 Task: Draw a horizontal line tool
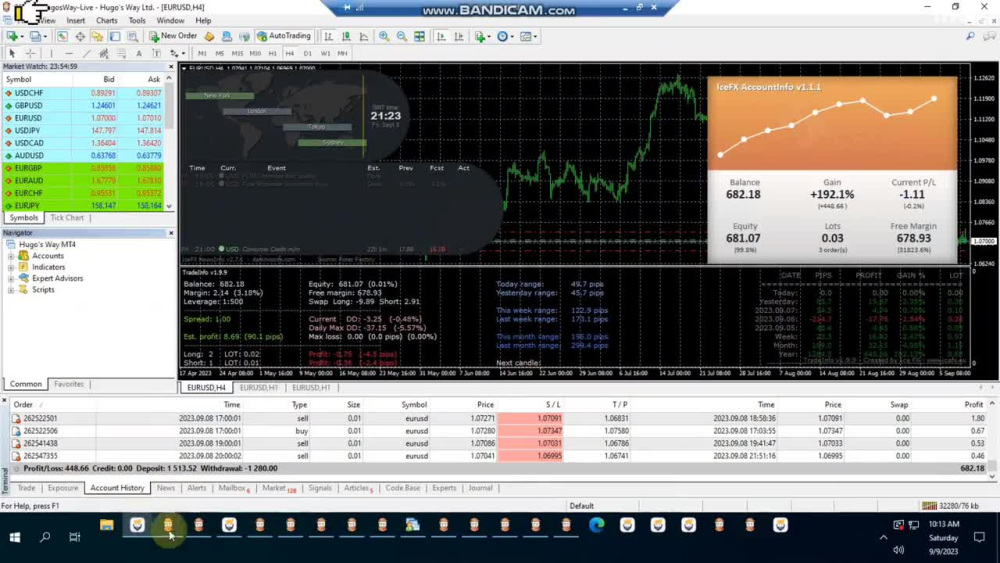click(x=69, y=54)
